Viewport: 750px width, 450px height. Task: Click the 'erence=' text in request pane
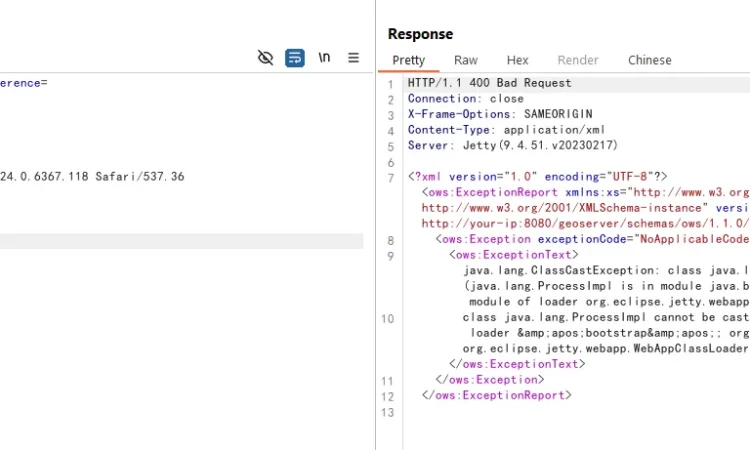(x=24, y=83)
